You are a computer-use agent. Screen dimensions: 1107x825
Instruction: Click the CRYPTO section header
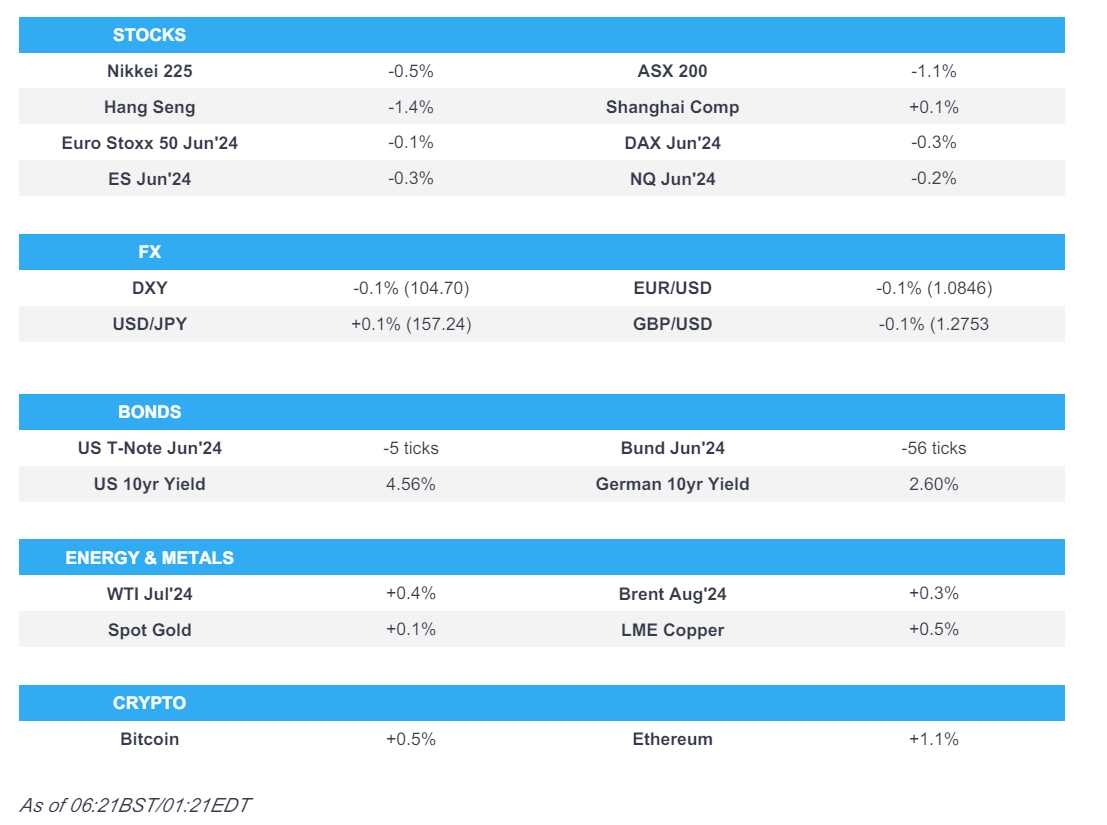click(149, 703)
